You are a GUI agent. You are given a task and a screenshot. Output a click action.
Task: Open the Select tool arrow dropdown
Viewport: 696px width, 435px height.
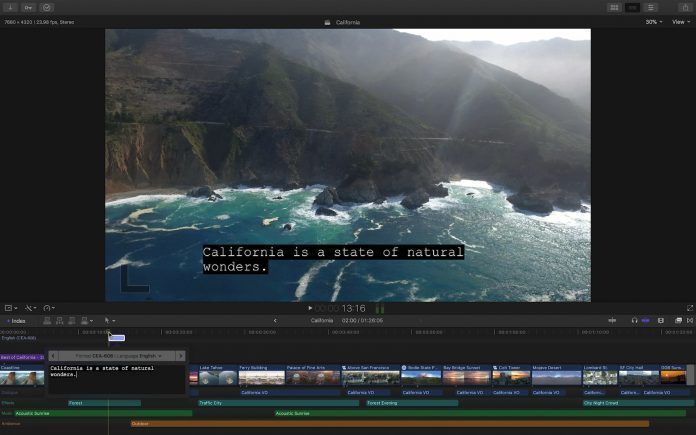109,320
